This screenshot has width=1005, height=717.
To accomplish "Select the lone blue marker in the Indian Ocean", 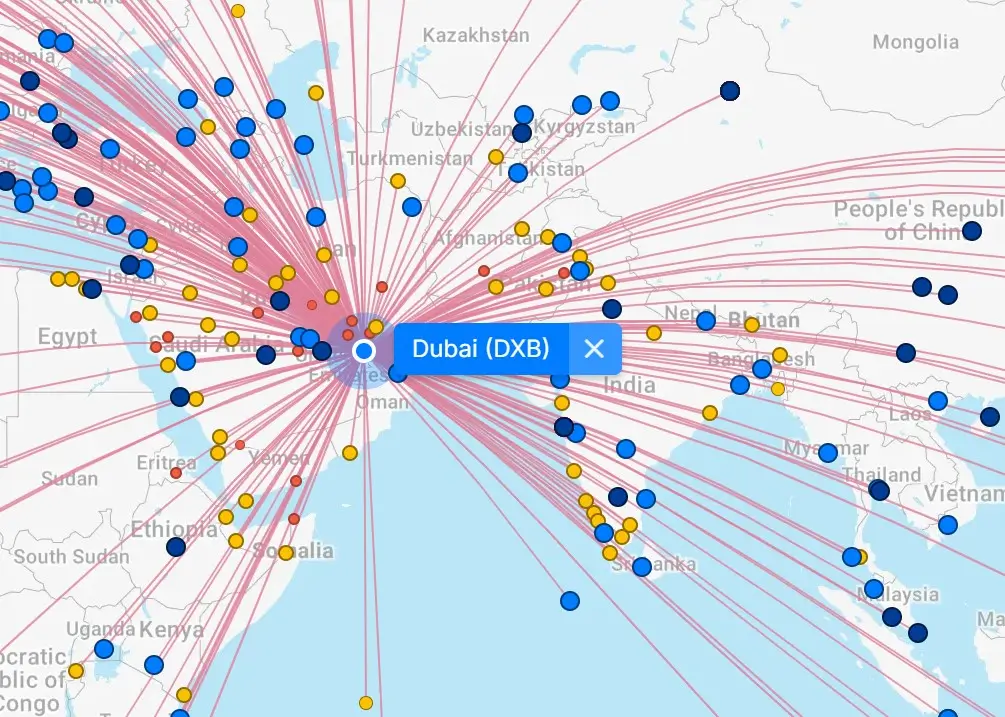I will tap(570, 601).
